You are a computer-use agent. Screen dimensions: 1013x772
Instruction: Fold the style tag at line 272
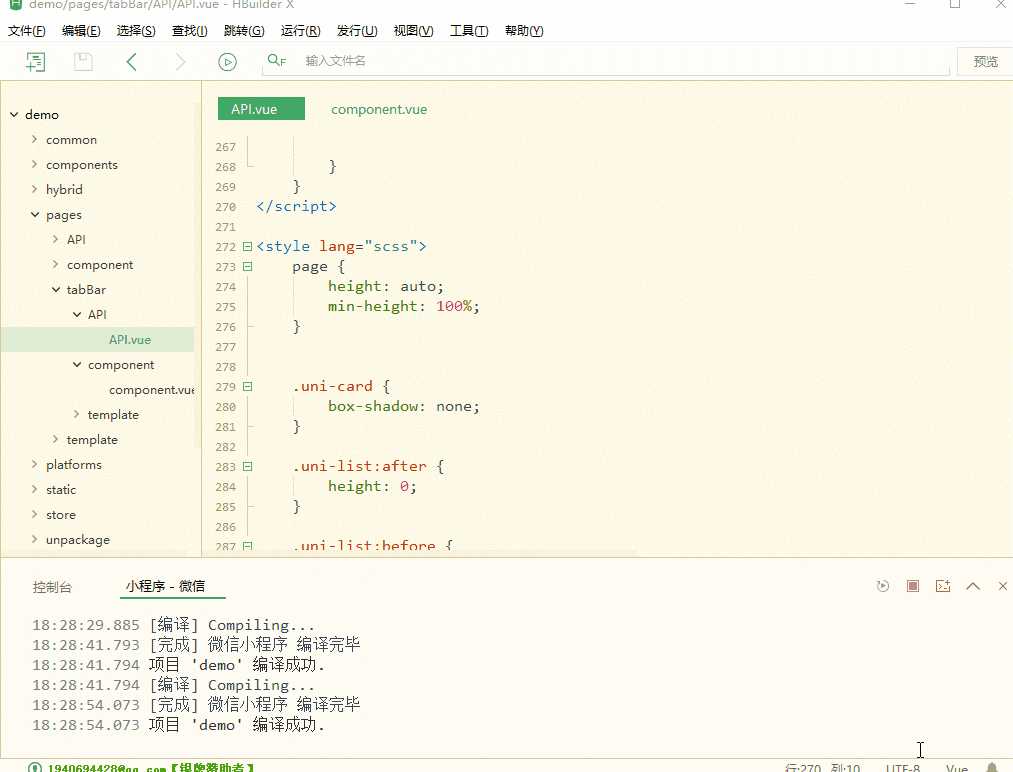coord(247,246)
